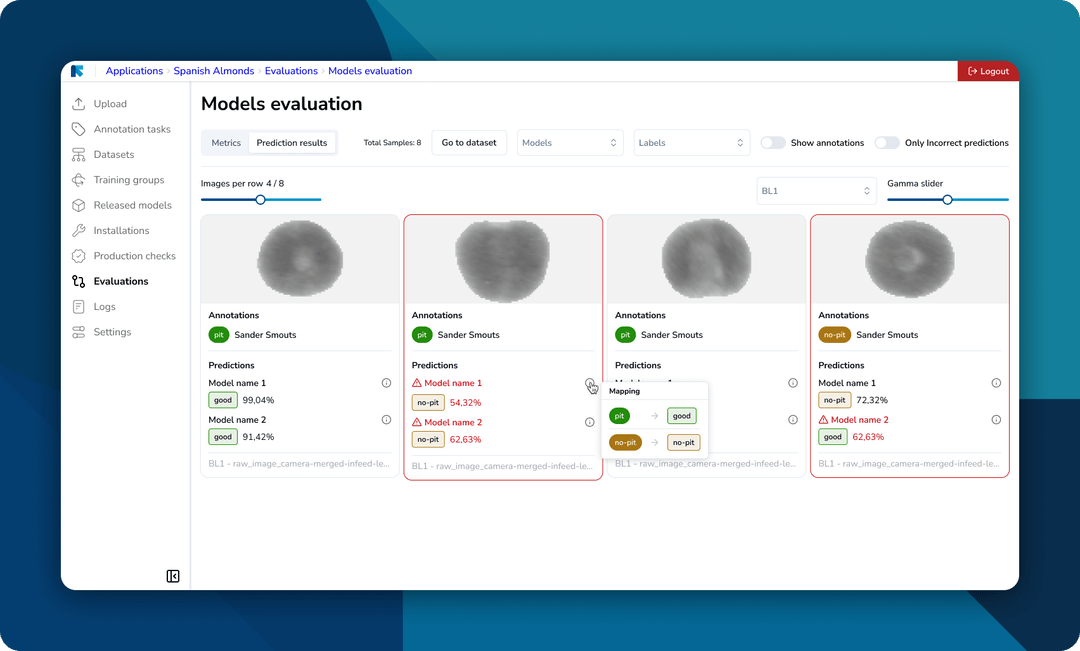1080x651 pixels.
Task: Adjust the Gamma slider handle
Action: [947, 199]
